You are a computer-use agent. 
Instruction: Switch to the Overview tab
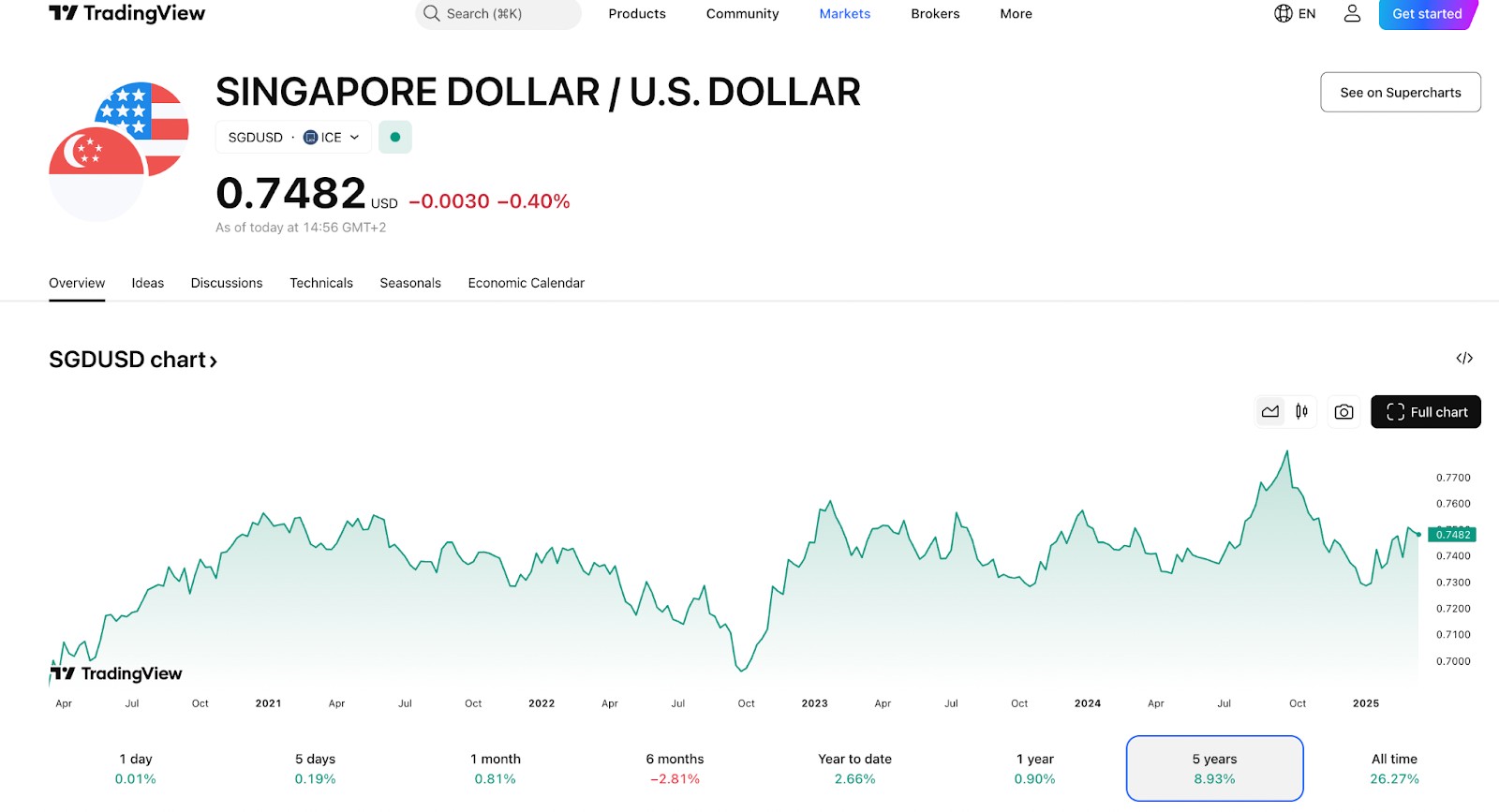click(77, 283)
